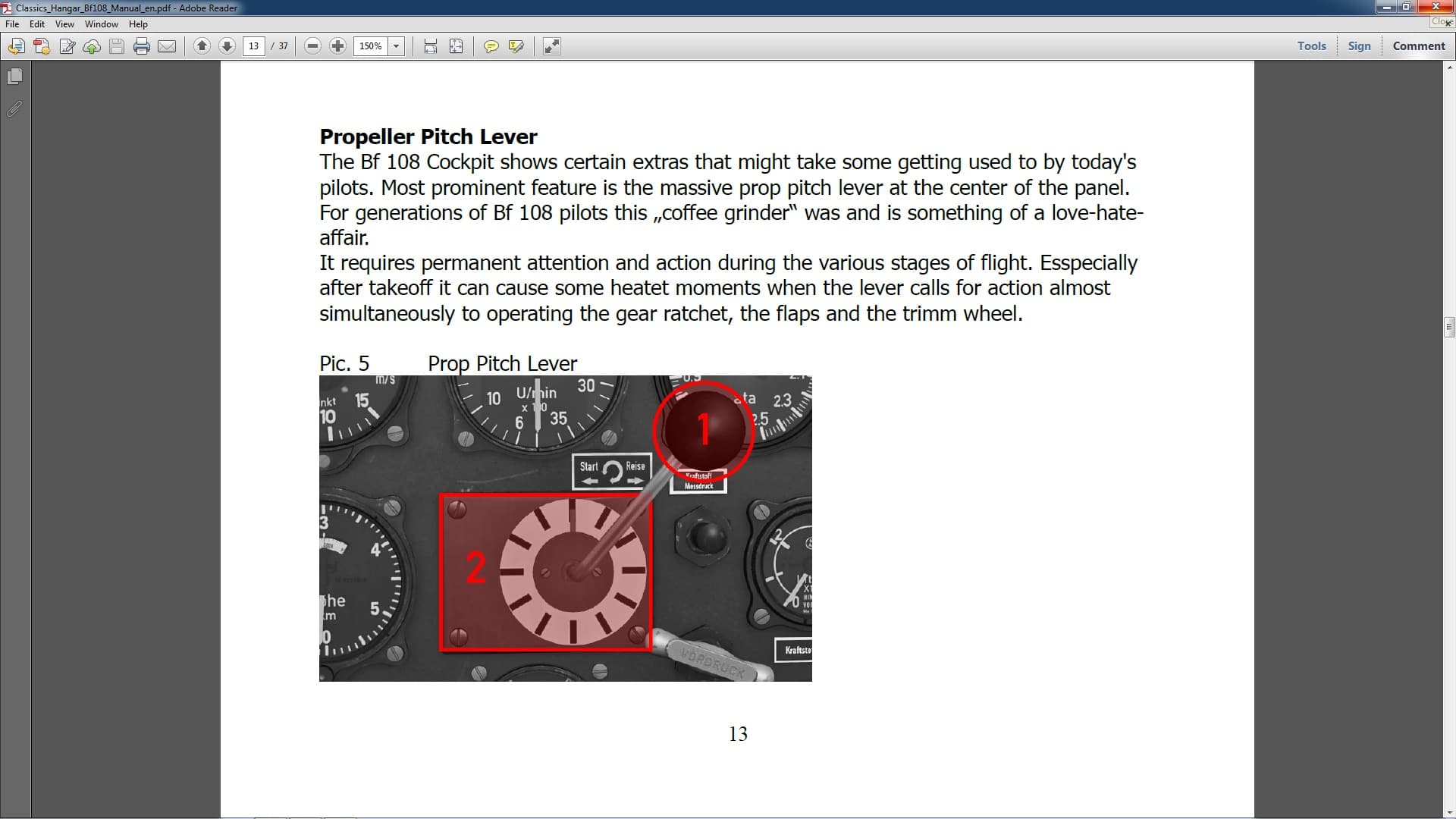Click the Print file icon

point(142,46)
